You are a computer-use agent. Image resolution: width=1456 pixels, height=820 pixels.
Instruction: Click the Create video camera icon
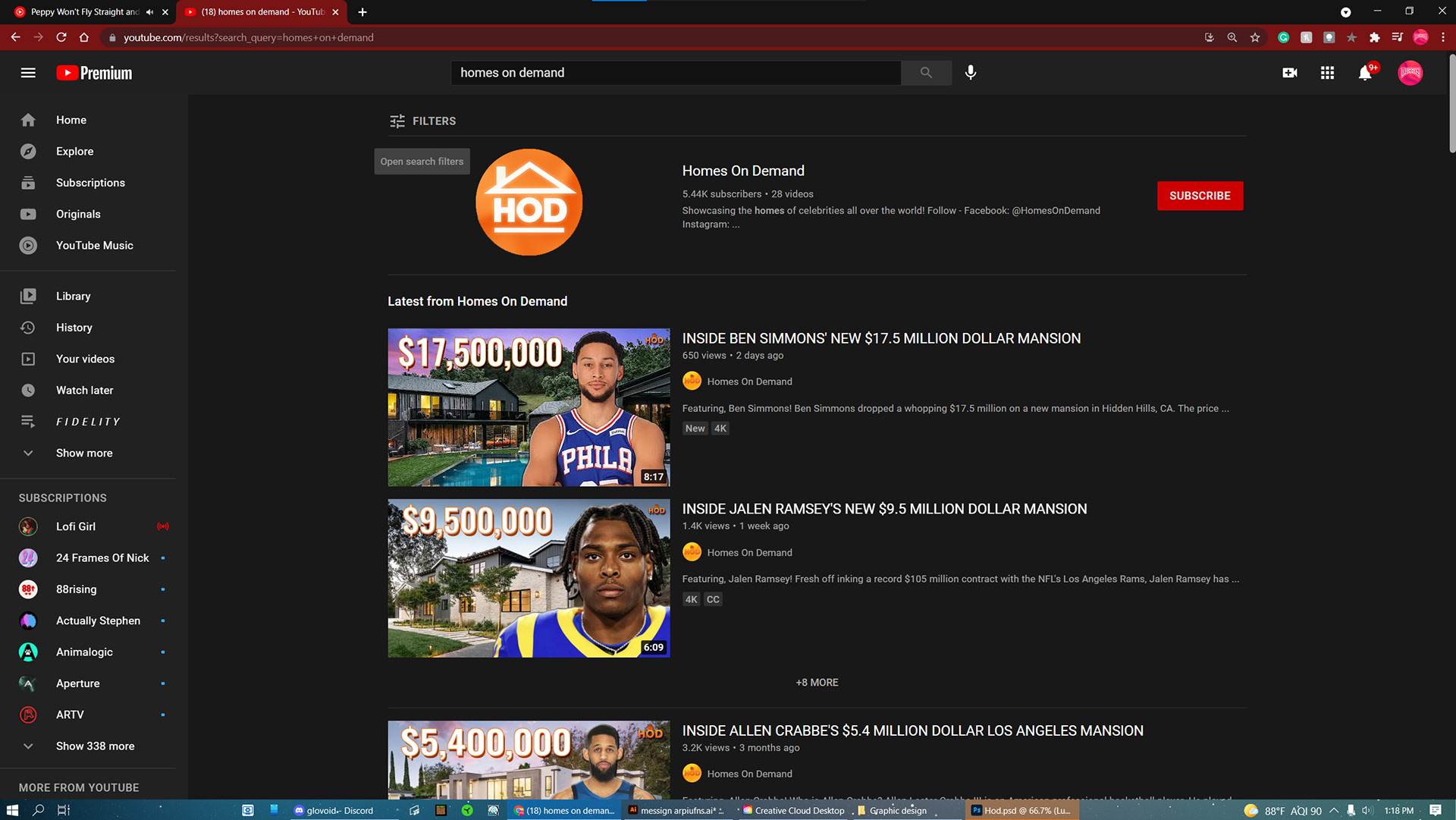[x=1289, y=73]
